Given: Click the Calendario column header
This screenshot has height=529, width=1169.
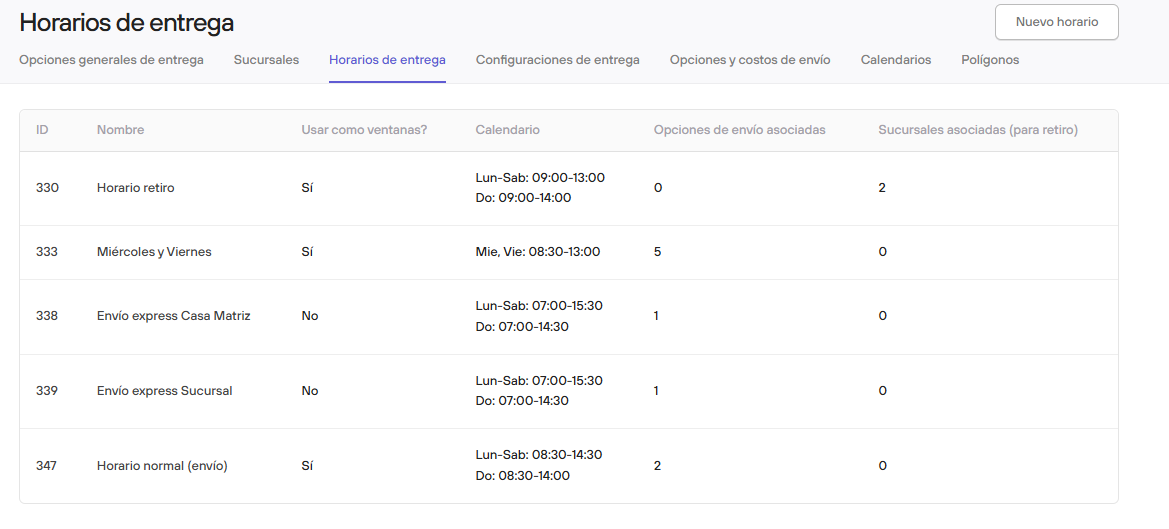Looking at the screenshot, I should tap(508, 130).
